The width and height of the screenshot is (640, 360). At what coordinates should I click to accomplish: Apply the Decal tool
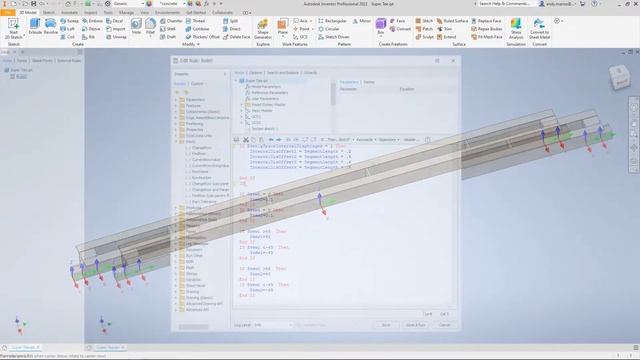click(x=115, y=21)
